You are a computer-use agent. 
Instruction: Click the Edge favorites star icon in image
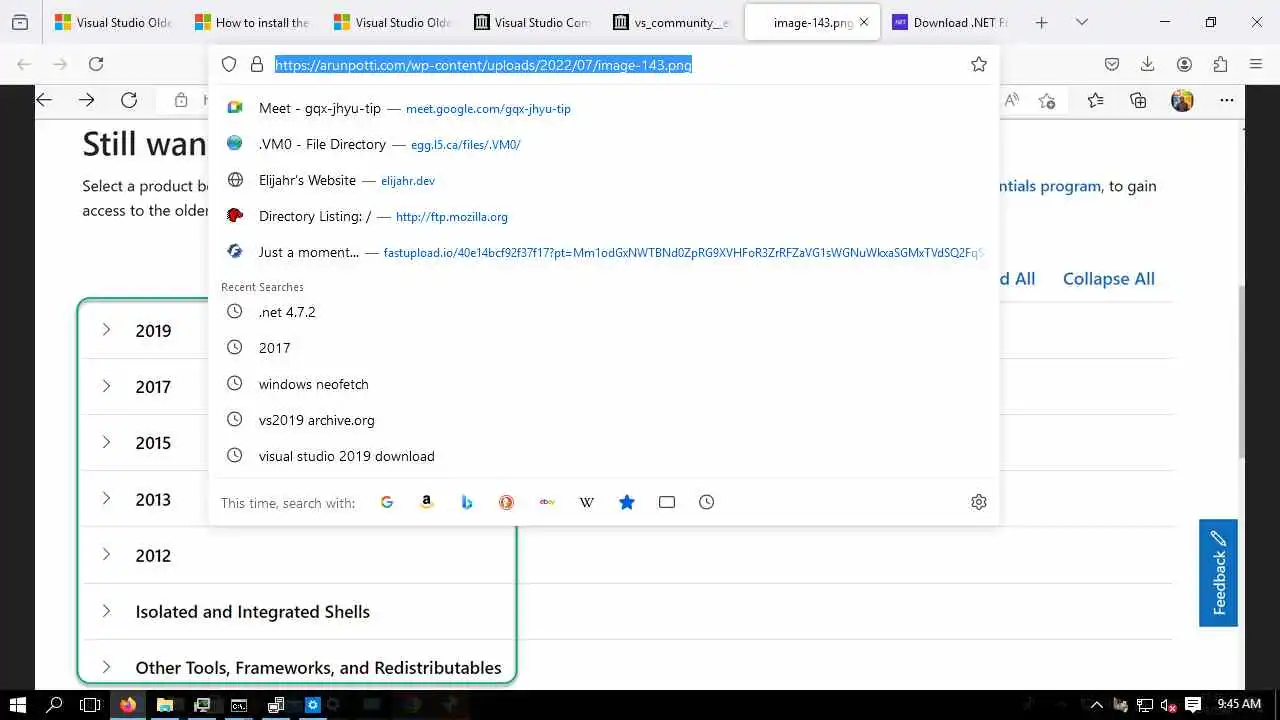(x=1096, y=100)
